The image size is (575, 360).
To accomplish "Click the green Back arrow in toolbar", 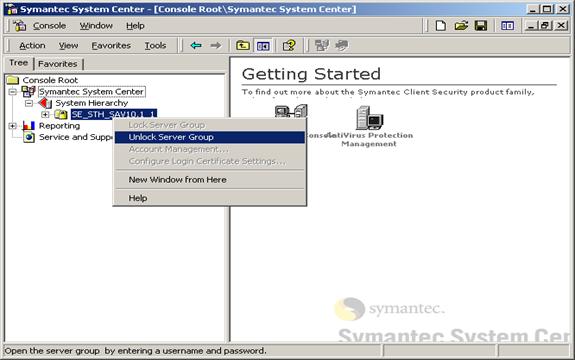I will tap(196, 45).
